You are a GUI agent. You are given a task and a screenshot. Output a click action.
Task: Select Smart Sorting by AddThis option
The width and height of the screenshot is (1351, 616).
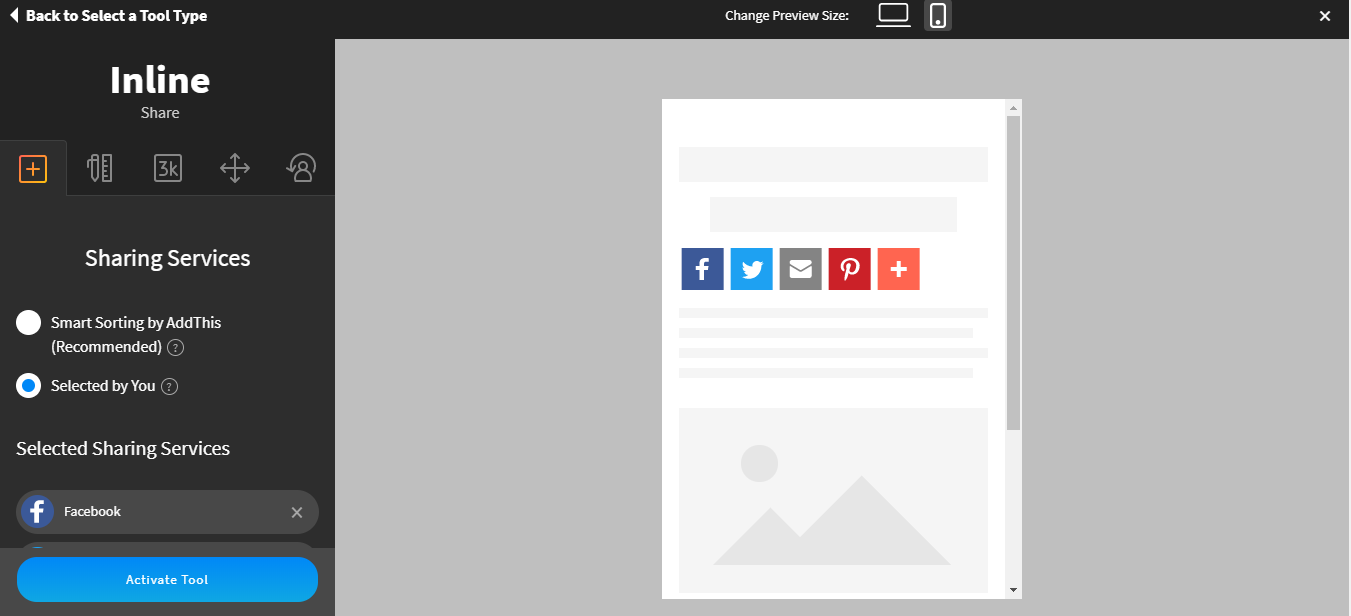[29, 322]
